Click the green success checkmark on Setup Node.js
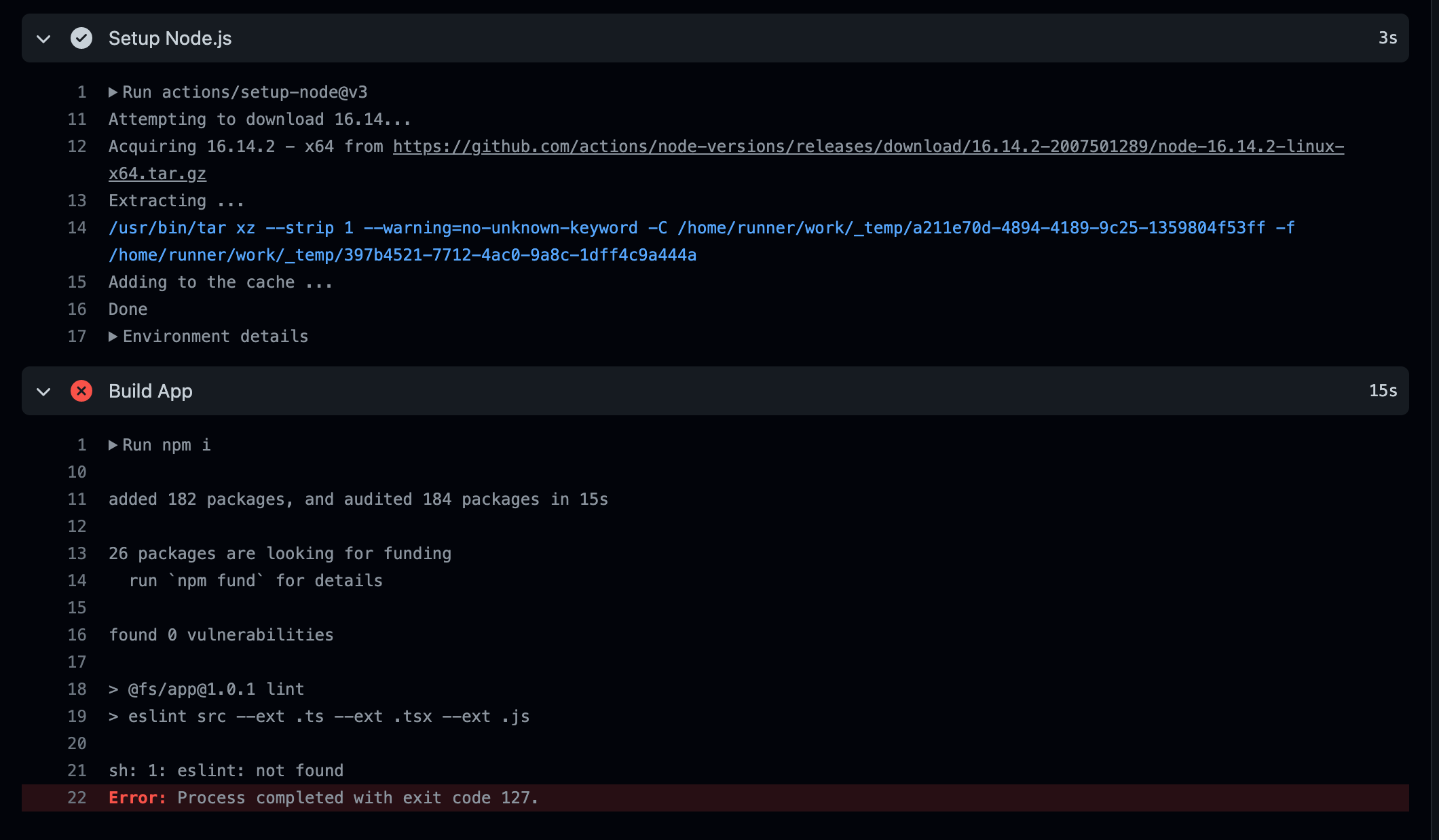Screen dimensions: 1439x840 (81, 39)
